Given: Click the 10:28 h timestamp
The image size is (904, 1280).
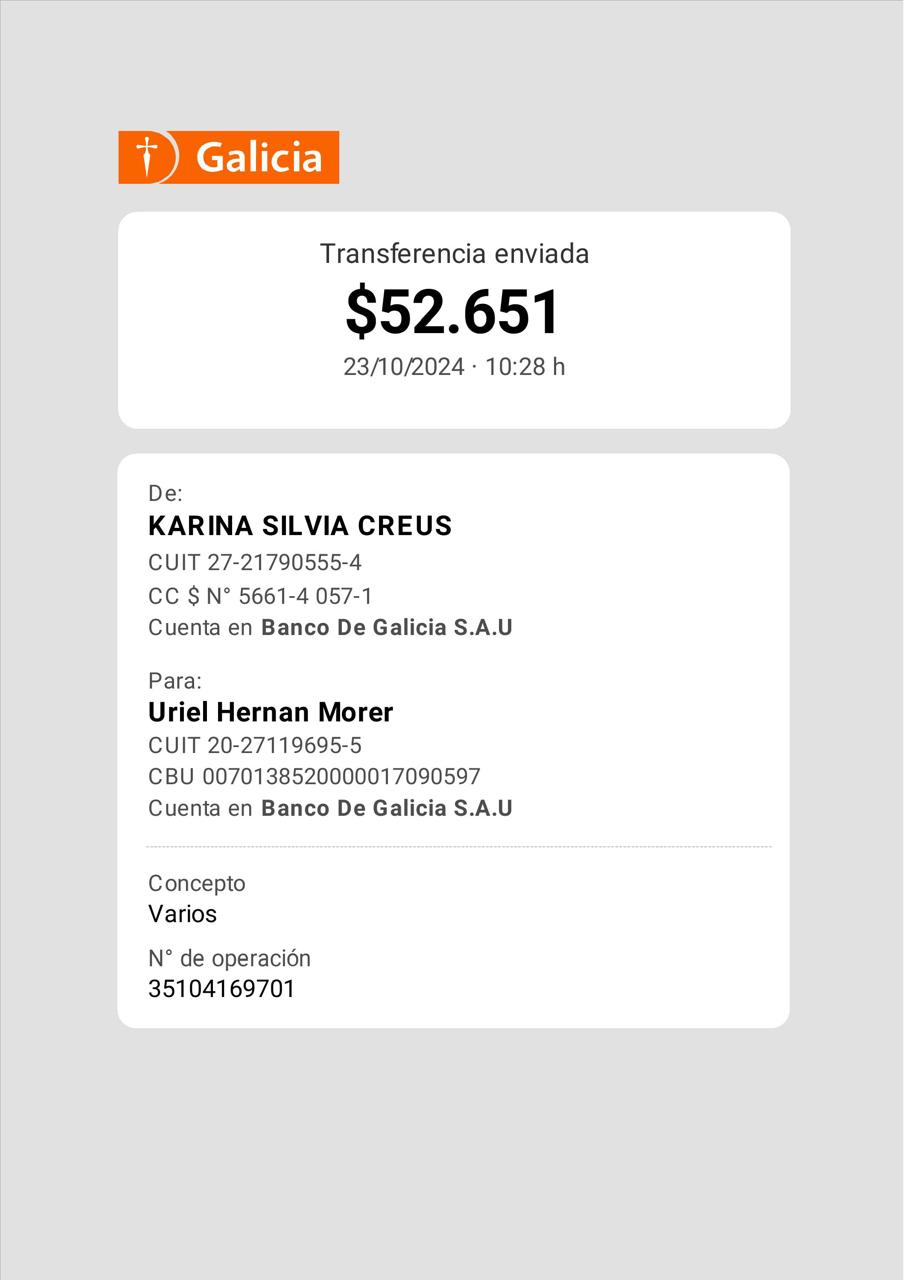Looking at the screenshot, I should [x=525, y=367].
